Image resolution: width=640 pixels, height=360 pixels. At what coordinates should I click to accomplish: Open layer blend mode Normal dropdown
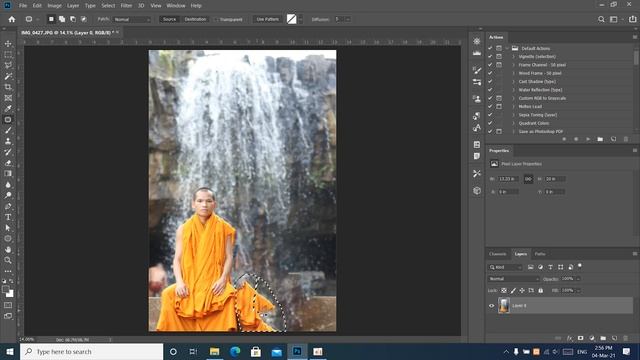513,279
